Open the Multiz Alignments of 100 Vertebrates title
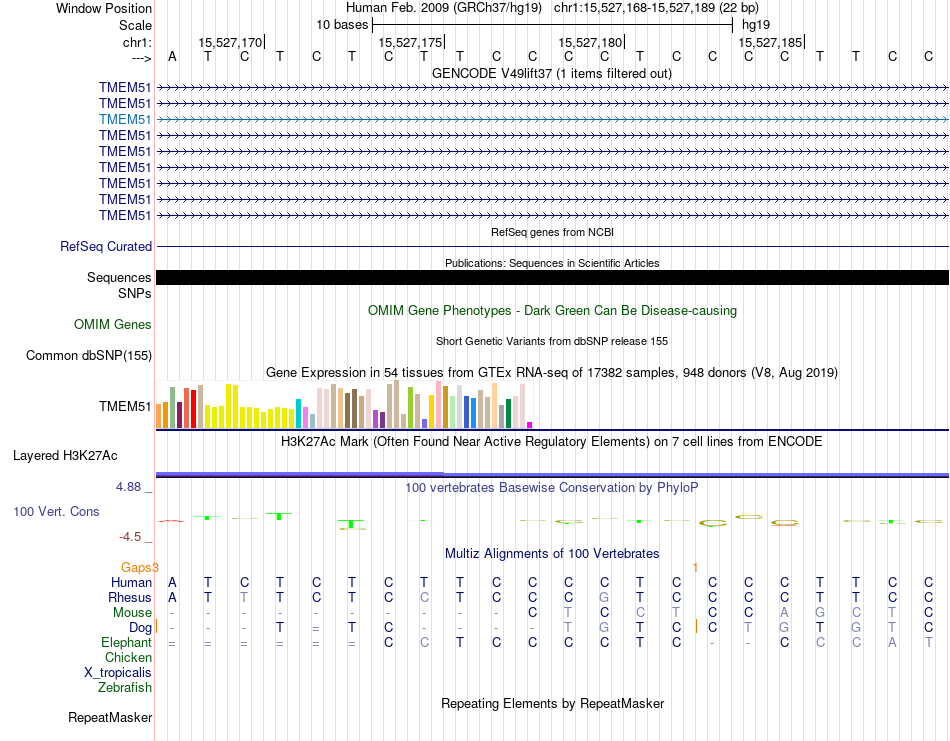Screen dimensions: 950x741 (x=552, y=554)
